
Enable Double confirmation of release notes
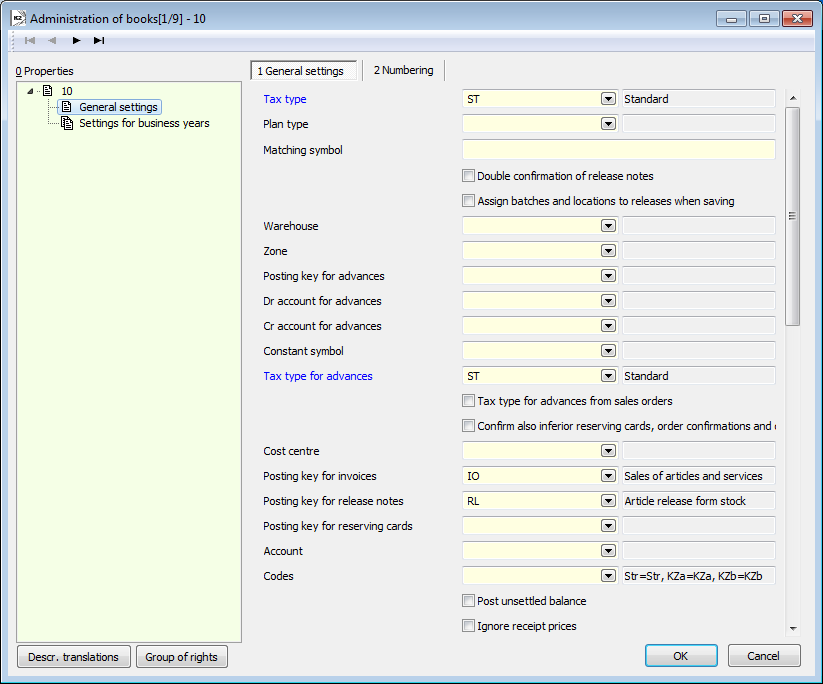coord(468,176)
